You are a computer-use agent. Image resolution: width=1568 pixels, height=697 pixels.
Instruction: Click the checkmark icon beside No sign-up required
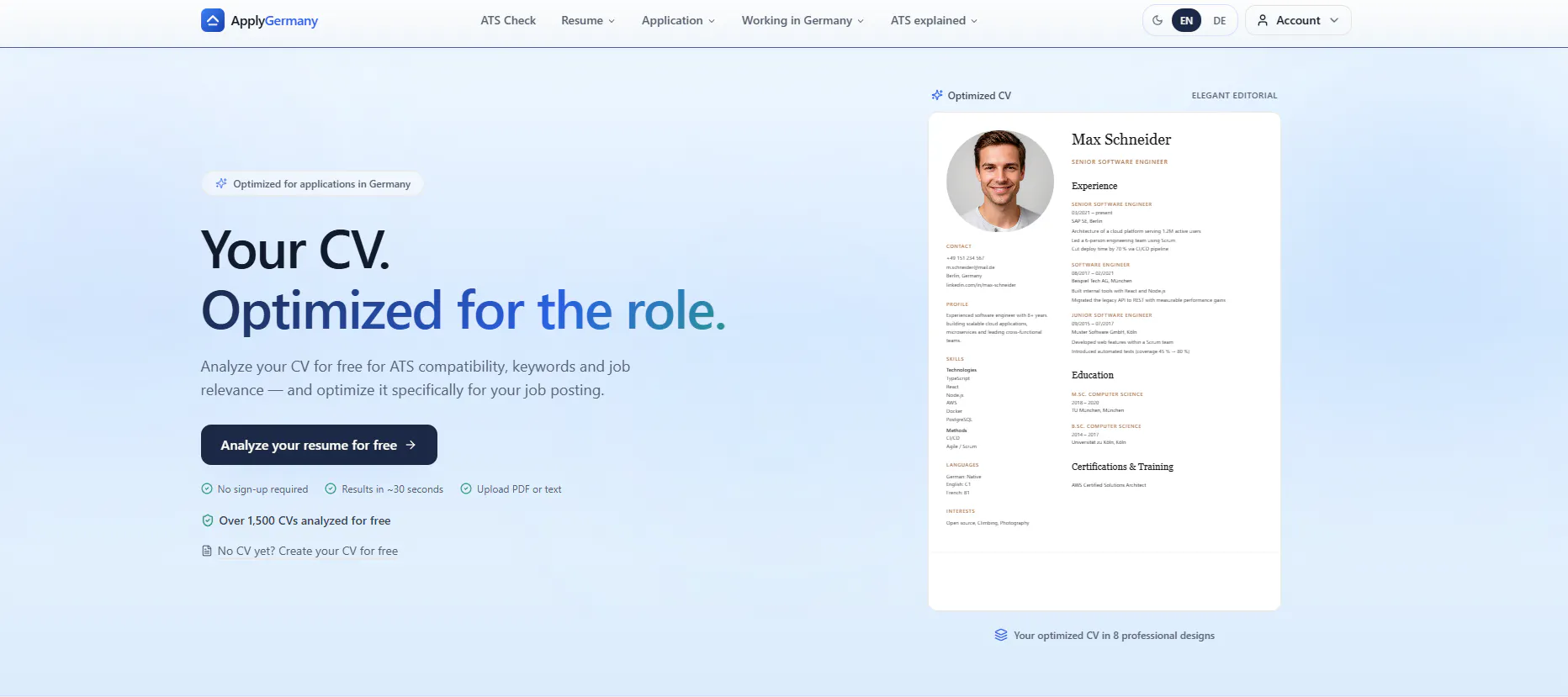click(x=207, y=488)
